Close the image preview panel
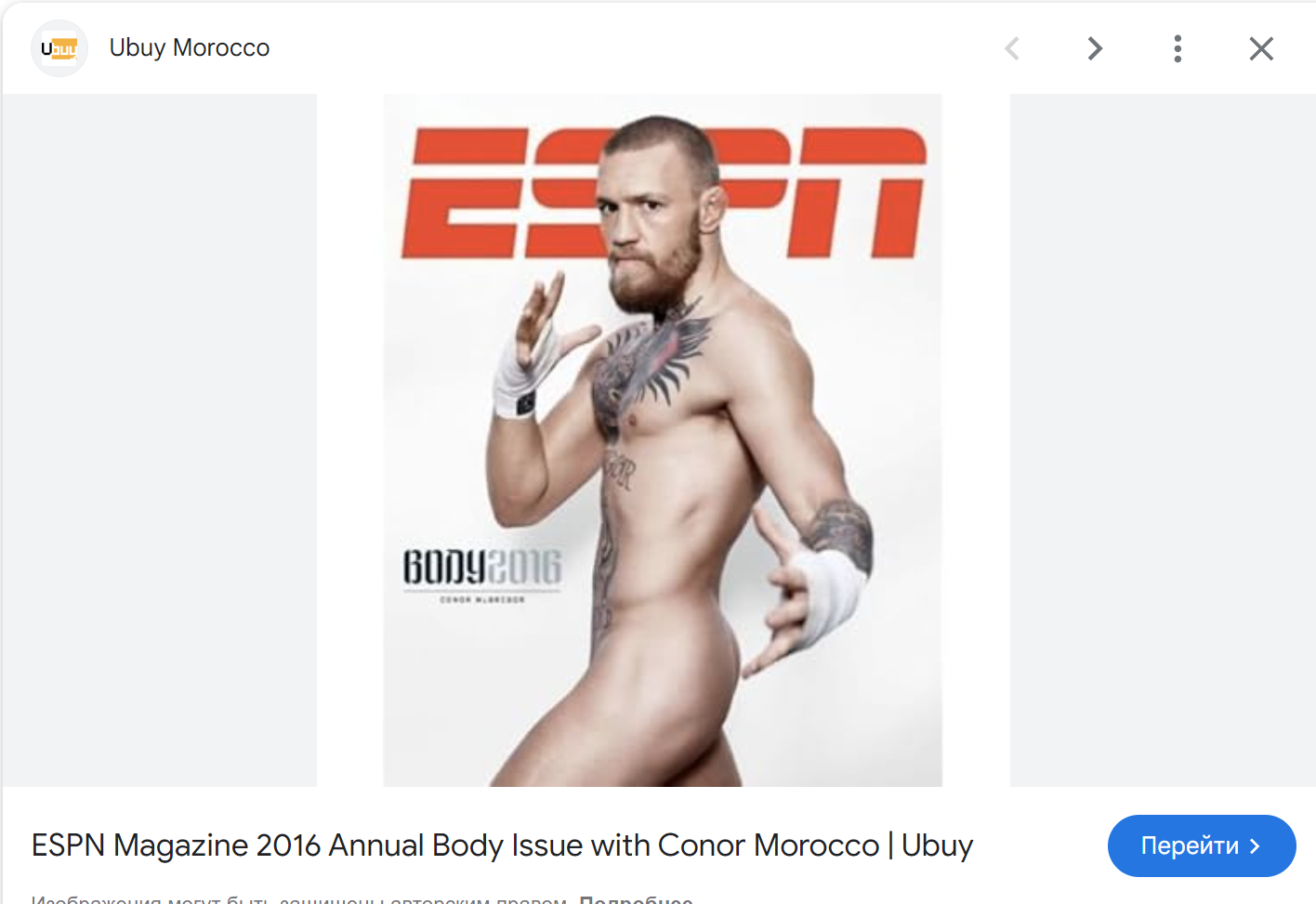This screenshot has height=904, width=1316. 1261,48
